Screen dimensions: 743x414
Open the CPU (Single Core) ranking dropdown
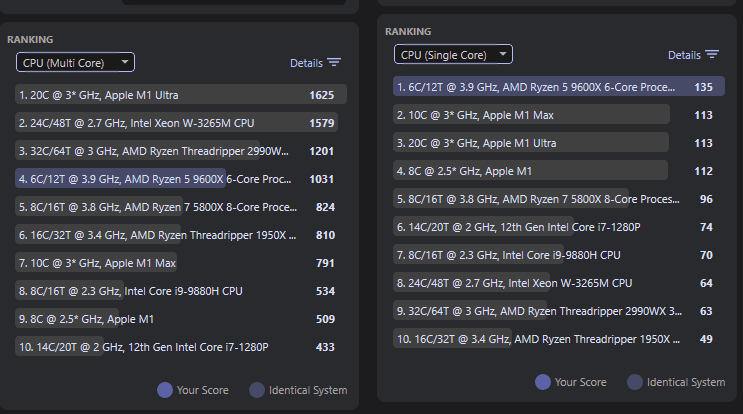[x=453, y=54]
